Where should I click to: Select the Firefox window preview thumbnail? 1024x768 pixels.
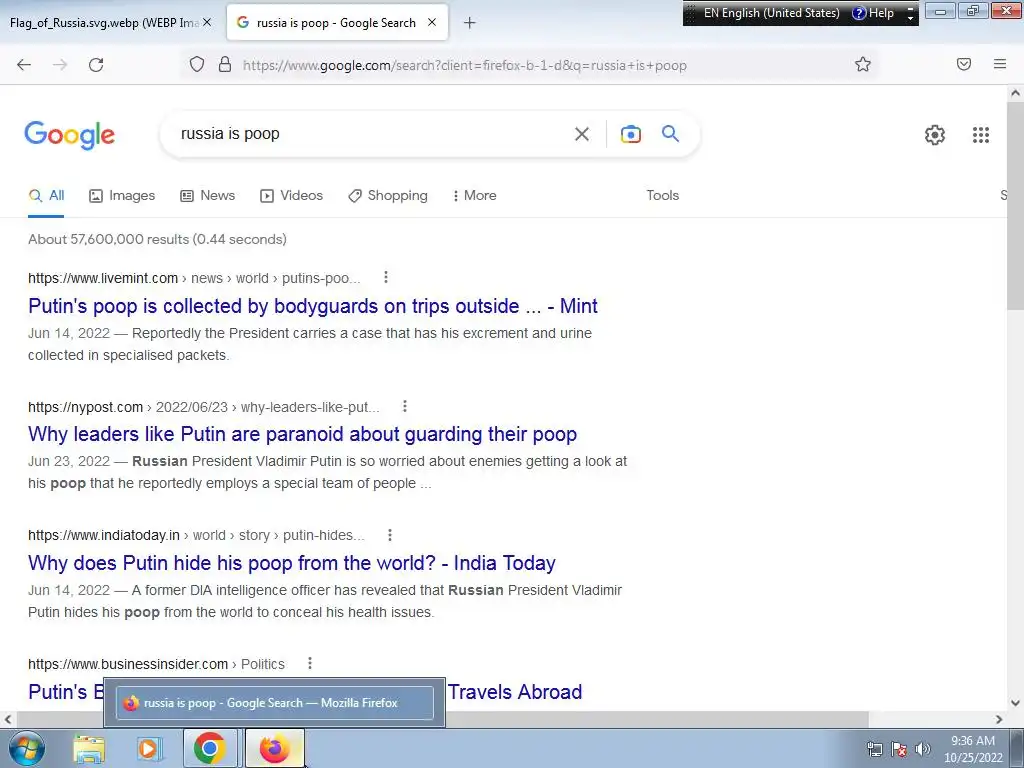pos(274,703)
